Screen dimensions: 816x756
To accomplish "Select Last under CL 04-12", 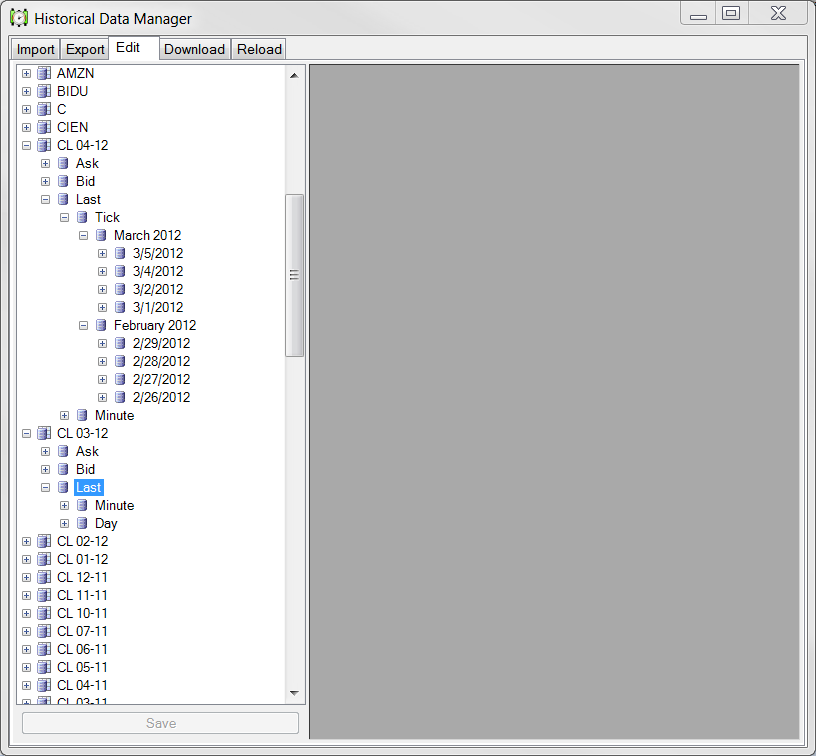I will tap(88, 200).
